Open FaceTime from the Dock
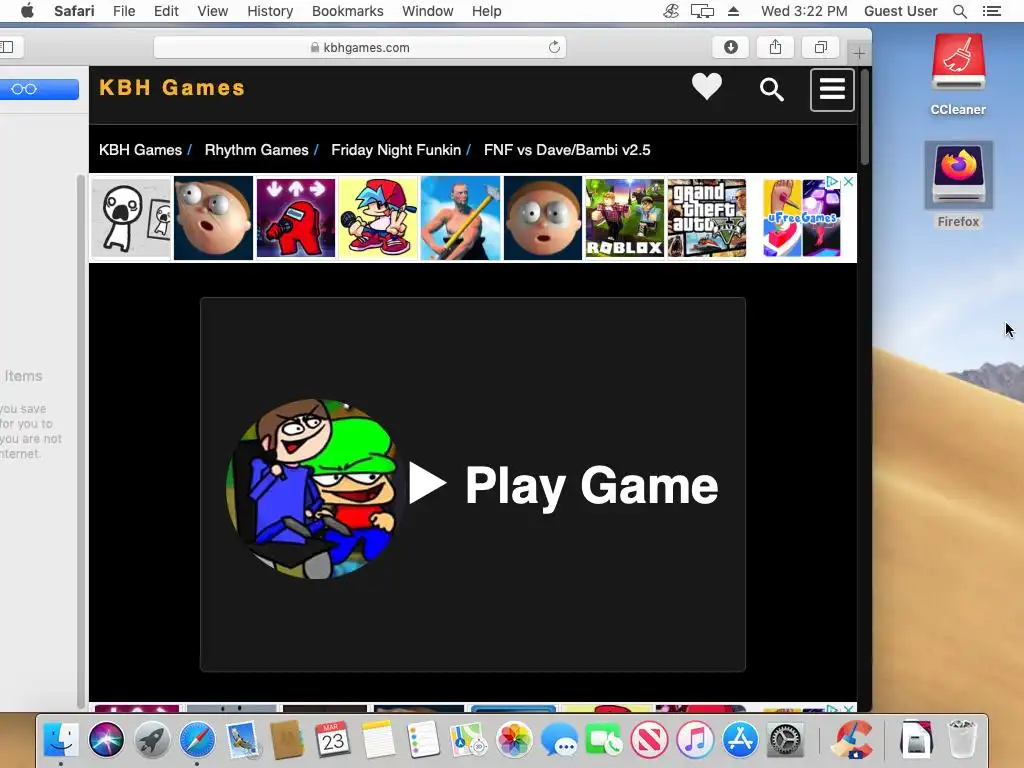This screenshot has width=1024, height=768. pyautogui.click(x=605, y=740)
